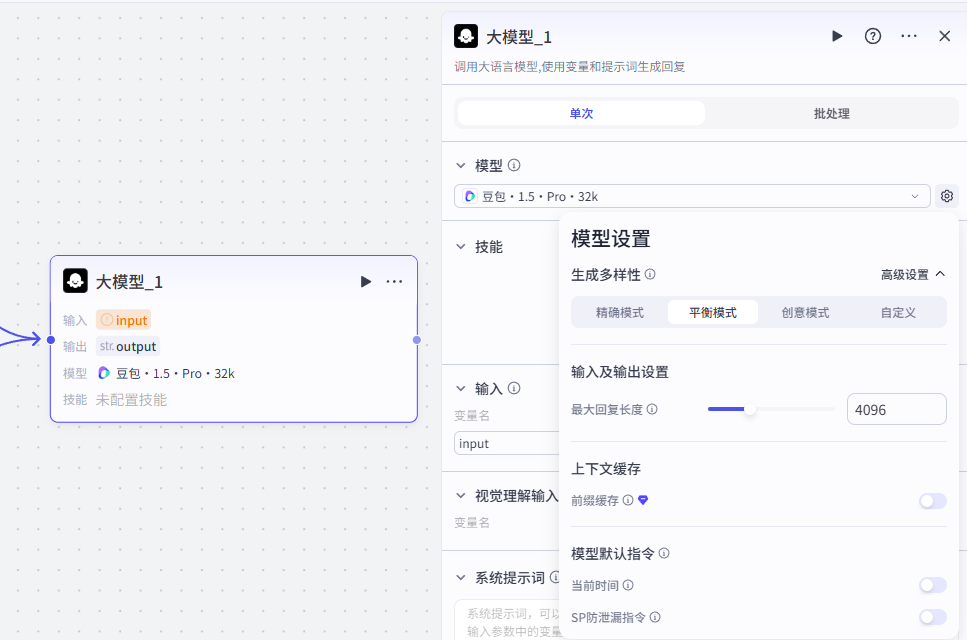Switch to the 批处理 tab
The image size is (967, 640).
click(831, 113)
